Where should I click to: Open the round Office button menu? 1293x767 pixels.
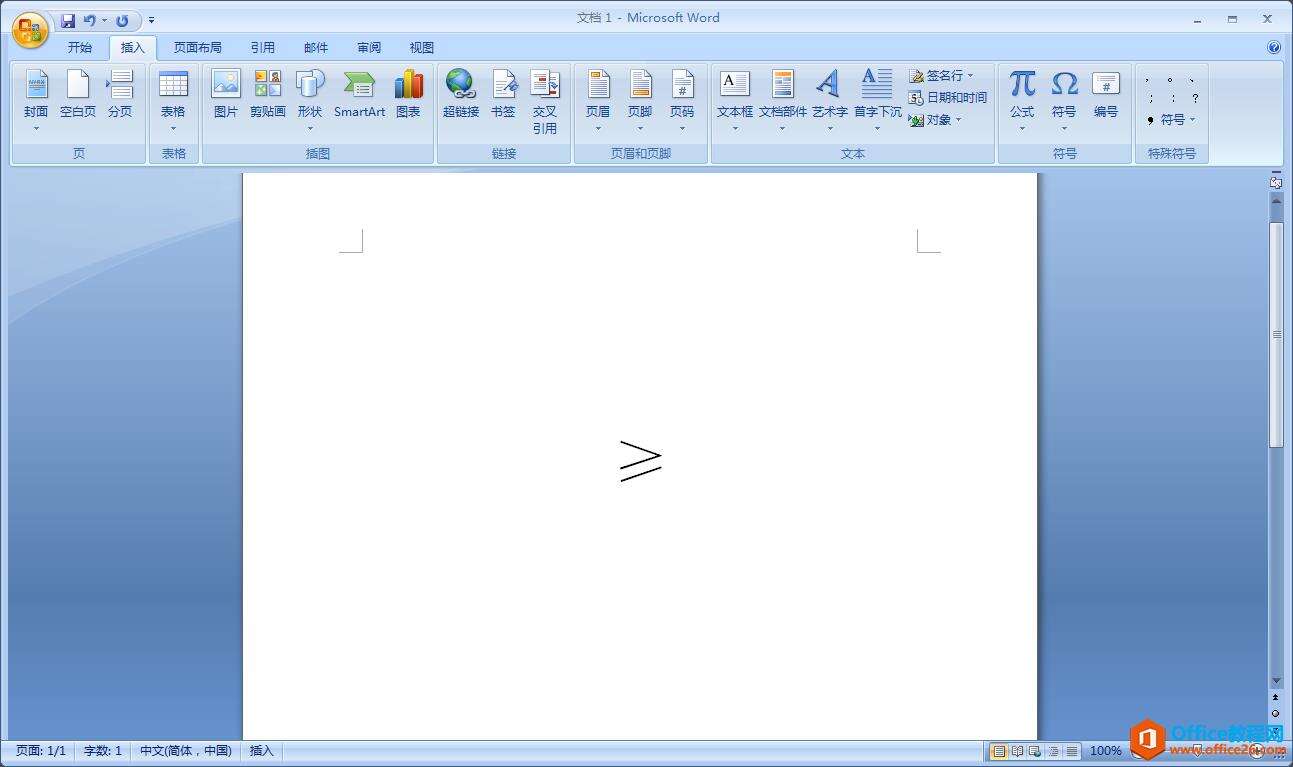[30, 29]
